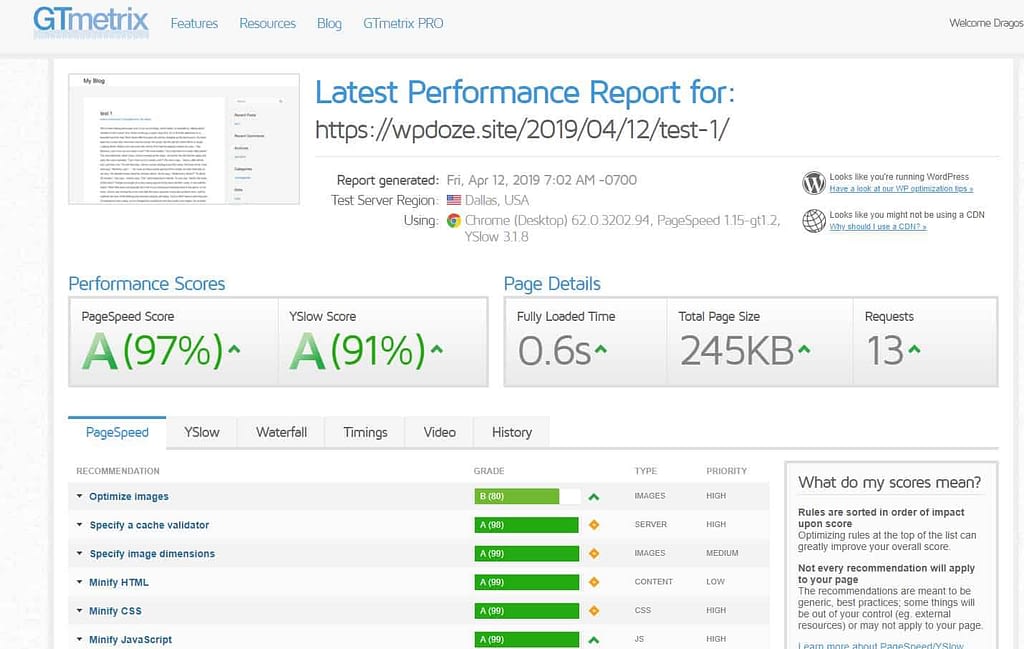
Task: Open the Video tab
Action: [440, 432]
